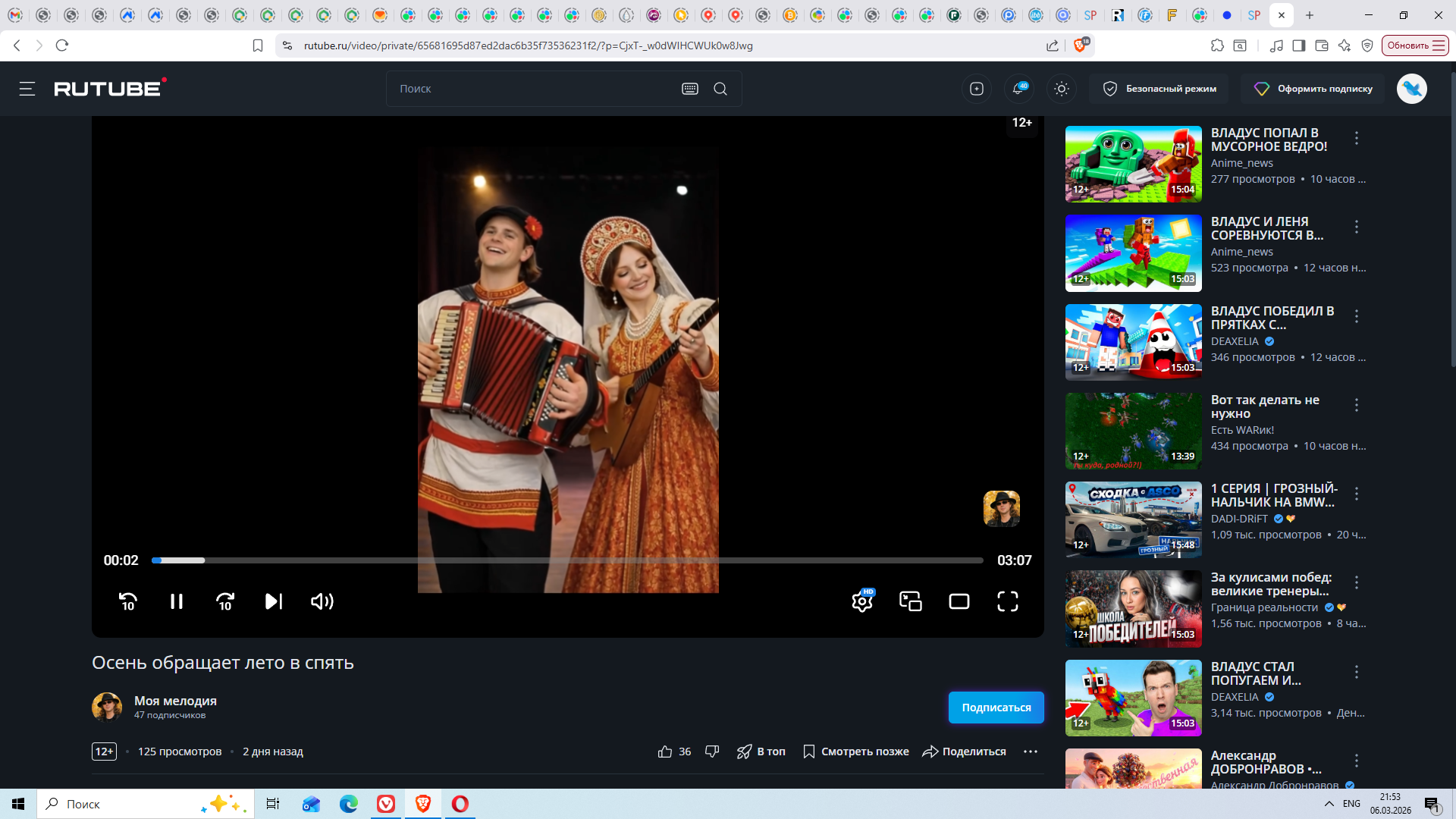The image size is (1456, 819).
Task: Open the more options menu below the video
Action: coord(1030,752)
